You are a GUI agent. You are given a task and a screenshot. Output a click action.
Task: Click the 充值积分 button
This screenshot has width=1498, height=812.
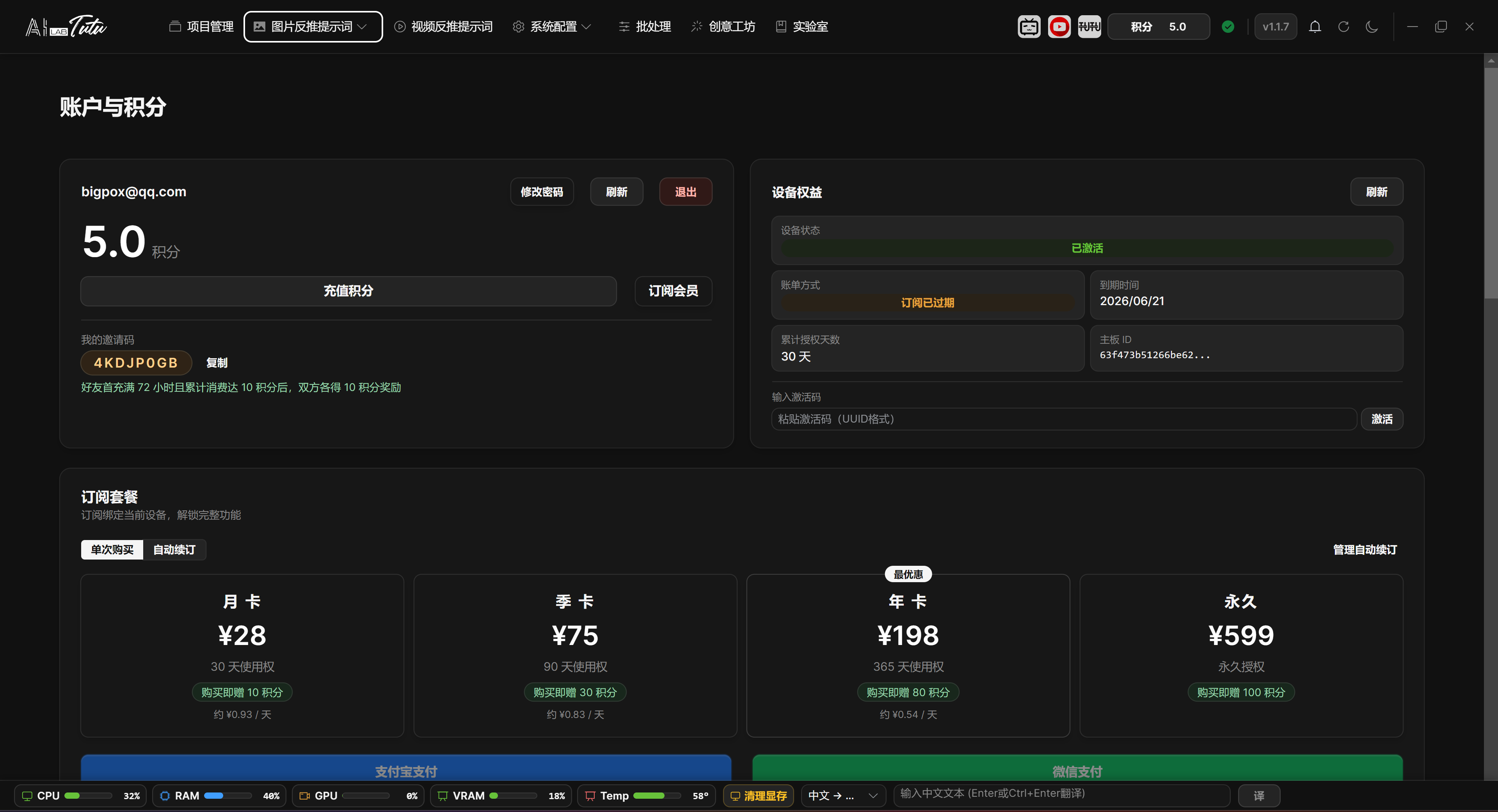point(348,291)
